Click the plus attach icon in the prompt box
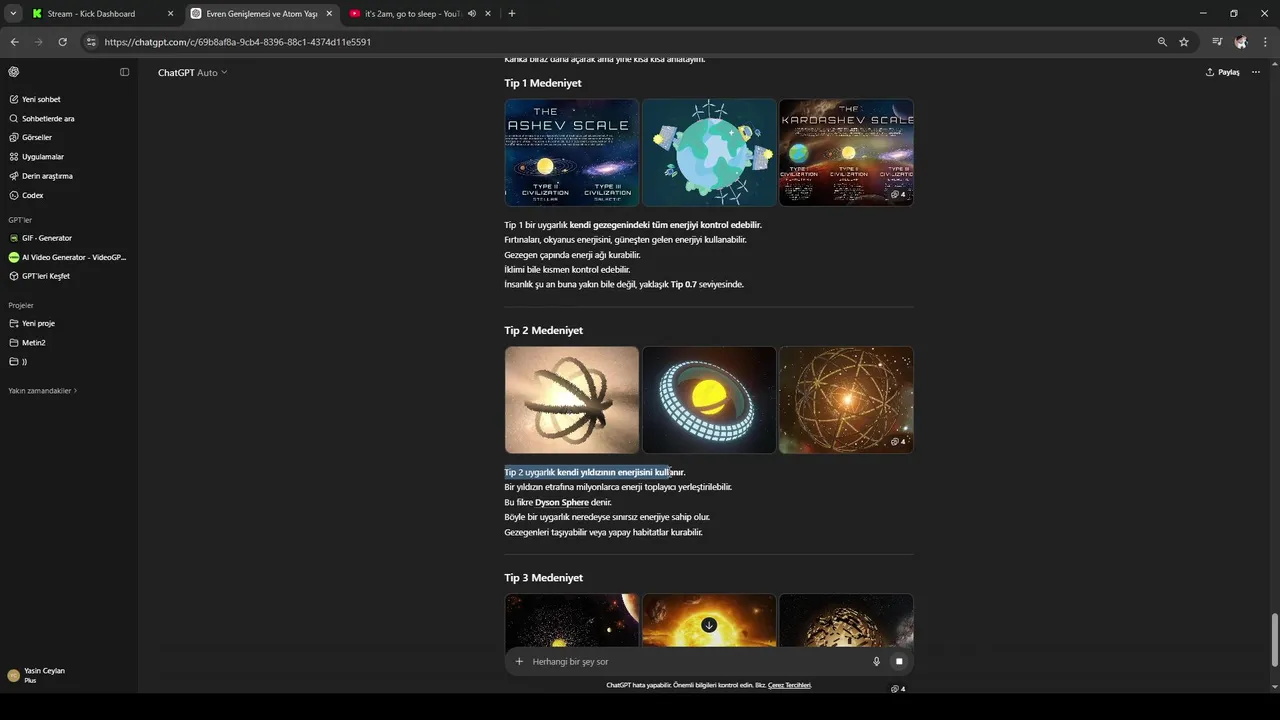This screenshot has width=1280, height=720. (519, 661)
